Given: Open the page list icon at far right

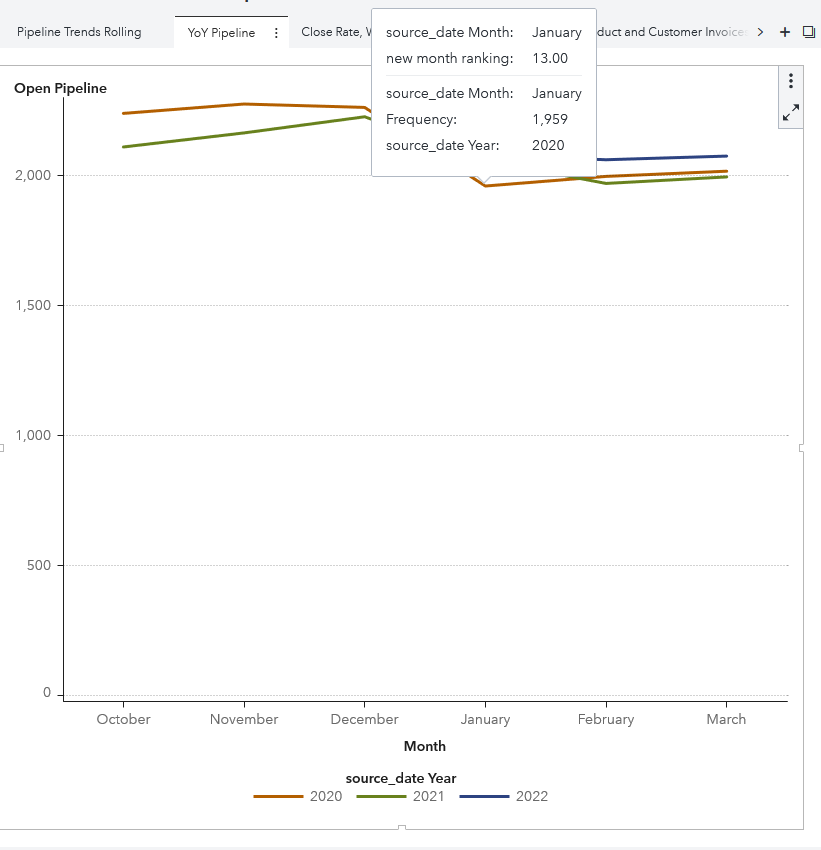Looking at the screenshot, I should pos(808,32).
